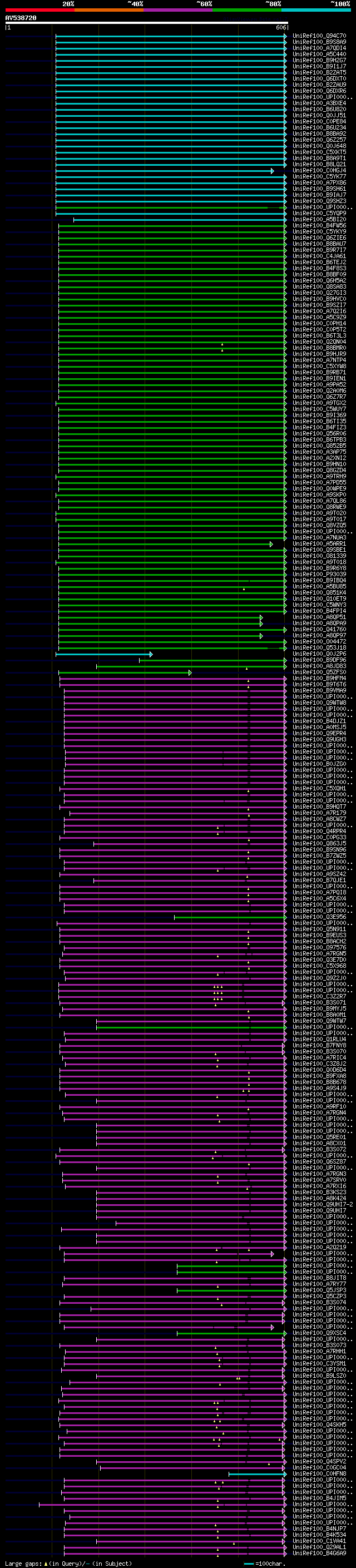Select the UniRef100_A5C440 label
356x1568 pixels.
319,54
